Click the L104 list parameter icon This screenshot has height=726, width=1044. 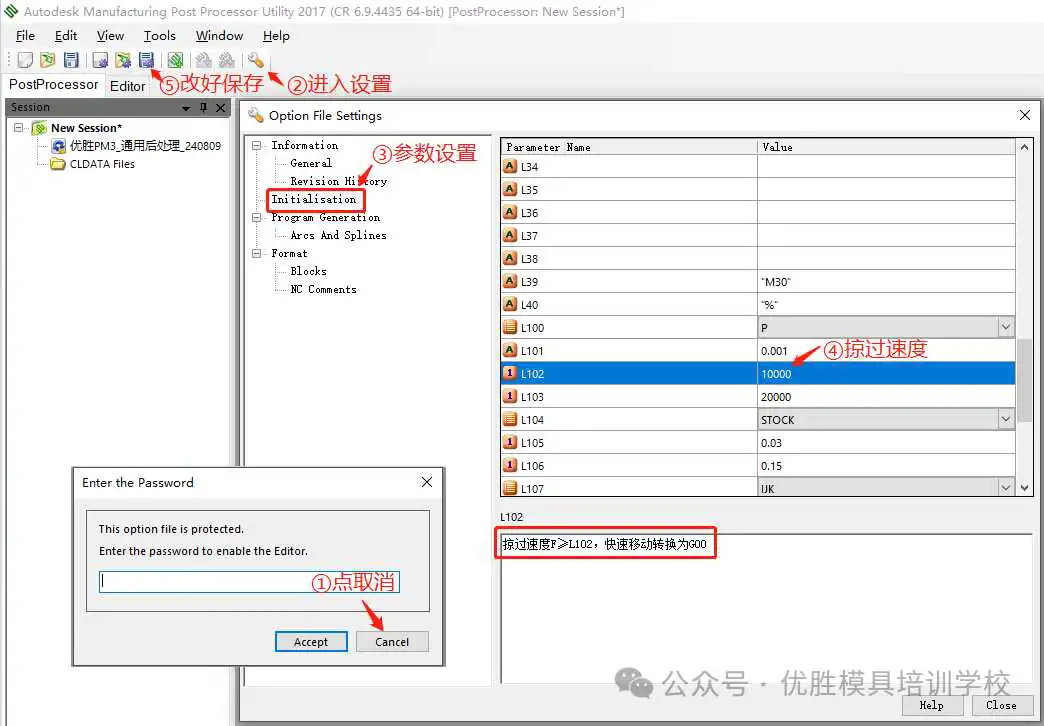point(510,419)
